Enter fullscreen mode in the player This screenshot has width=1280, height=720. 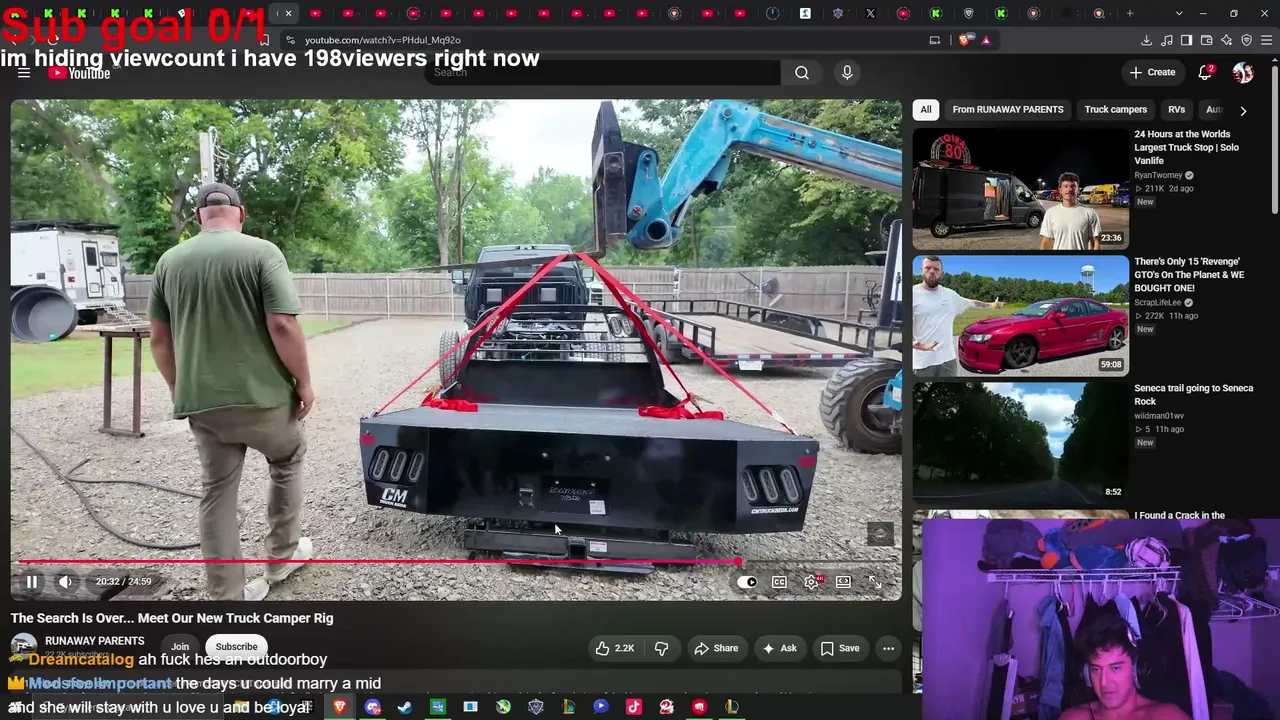pyautogui.click(x=875, y=582)
